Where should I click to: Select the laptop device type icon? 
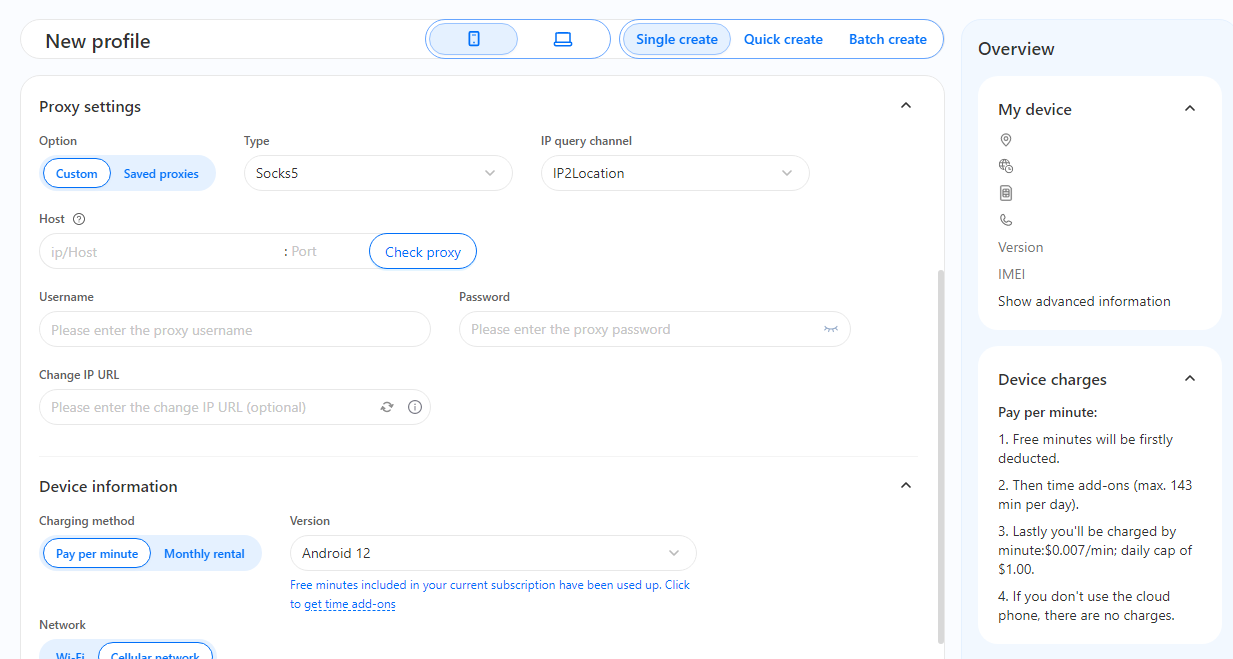(563, 39)
